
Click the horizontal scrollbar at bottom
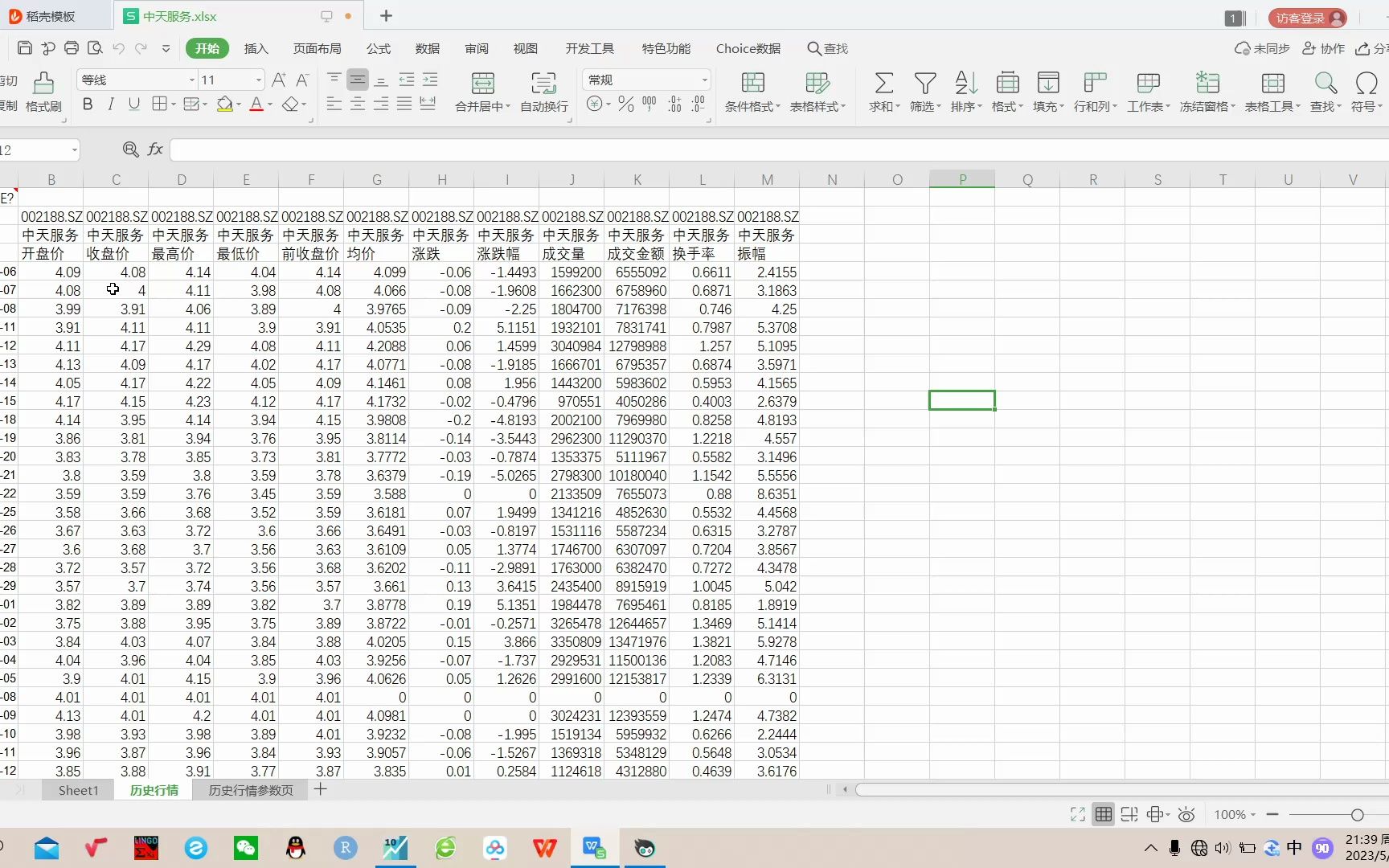[1121, 789]
